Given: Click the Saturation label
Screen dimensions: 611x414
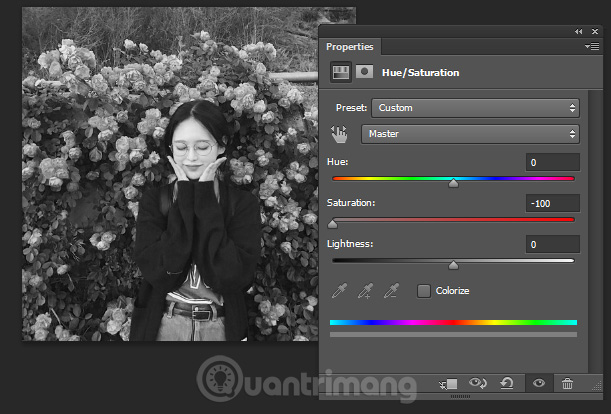Looking at the screenshot, I should point(351,203).
